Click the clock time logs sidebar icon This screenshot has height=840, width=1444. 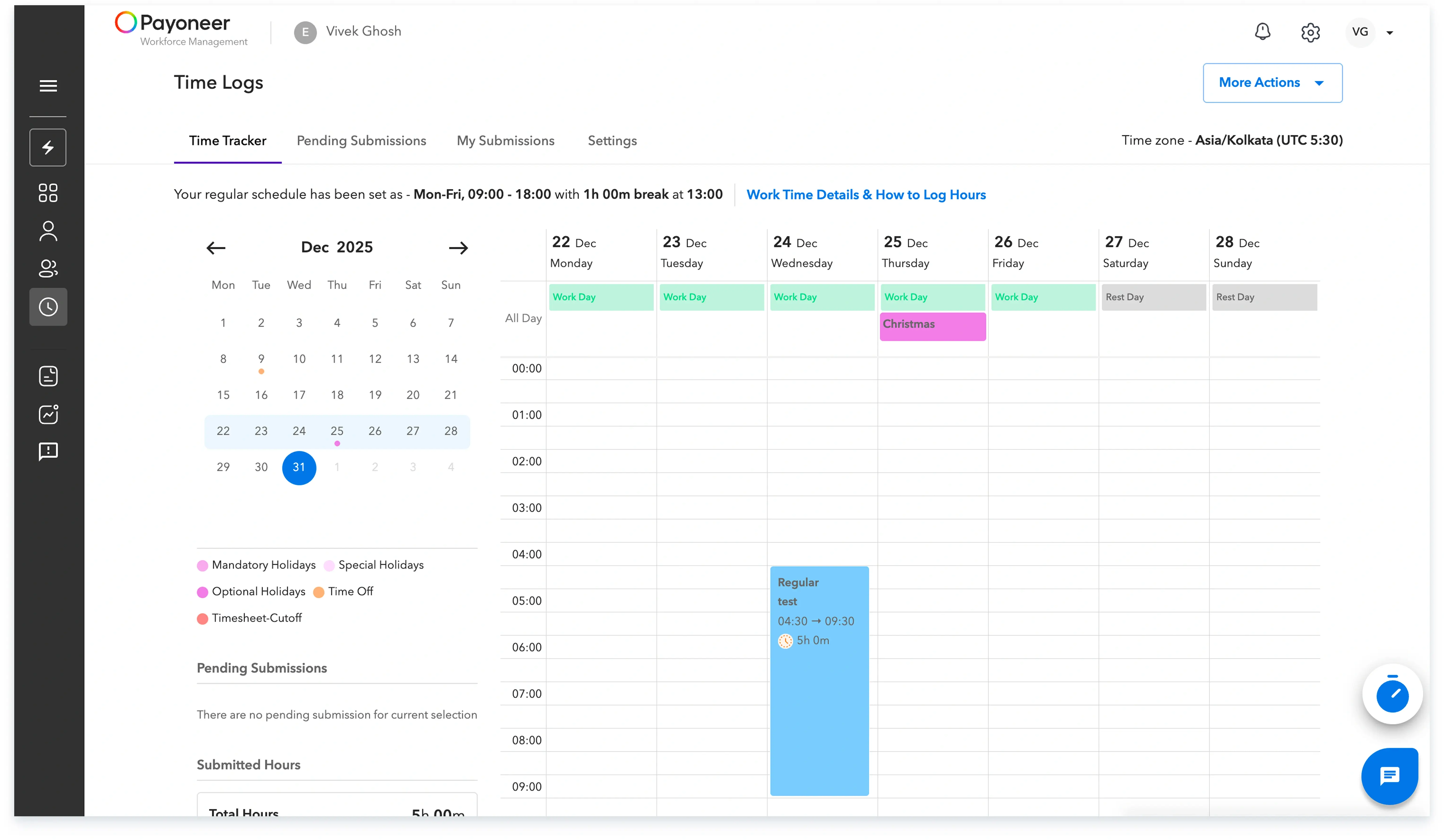pyautogui.click(x=48, y=307)
